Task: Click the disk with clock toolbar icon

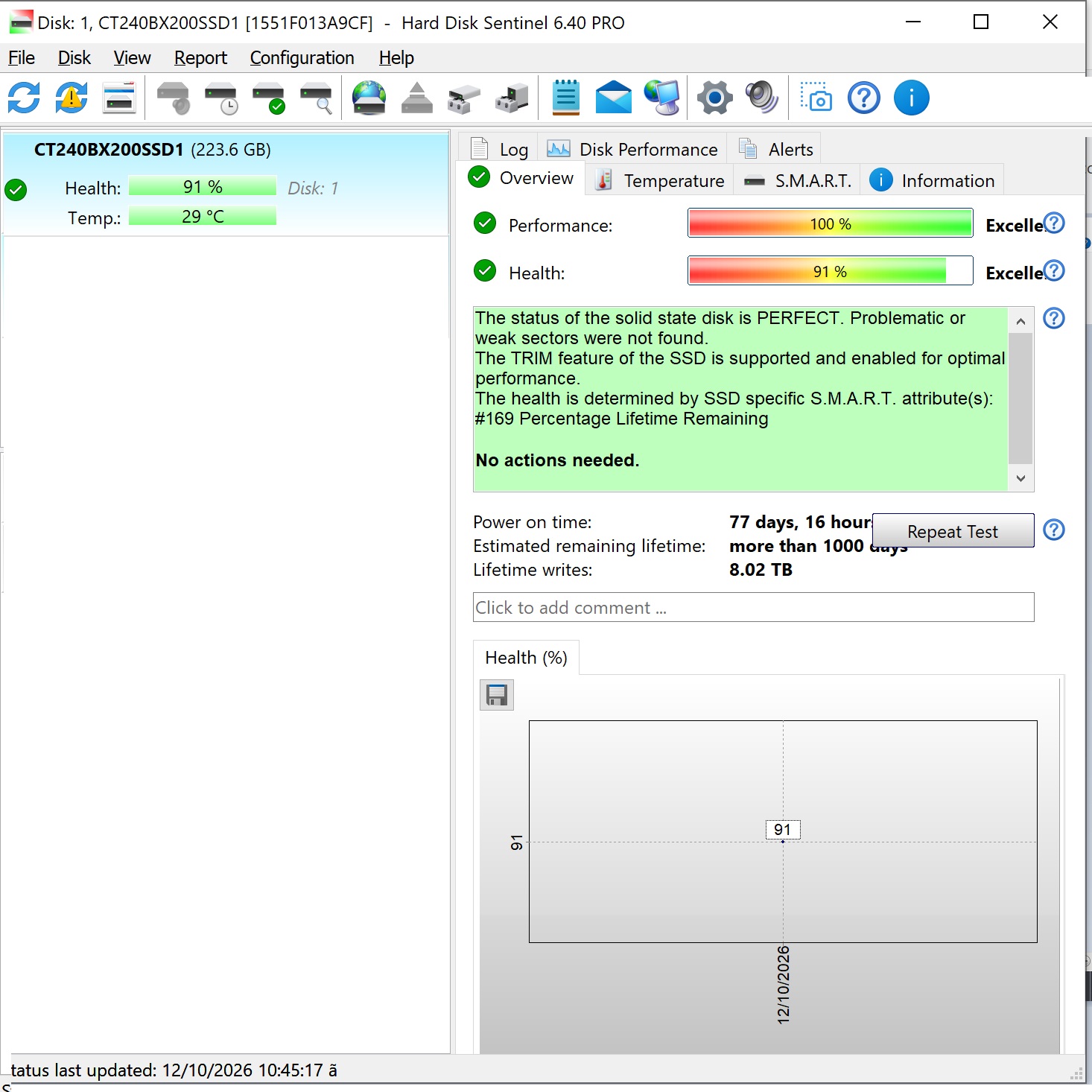Action: coord(221,98)
